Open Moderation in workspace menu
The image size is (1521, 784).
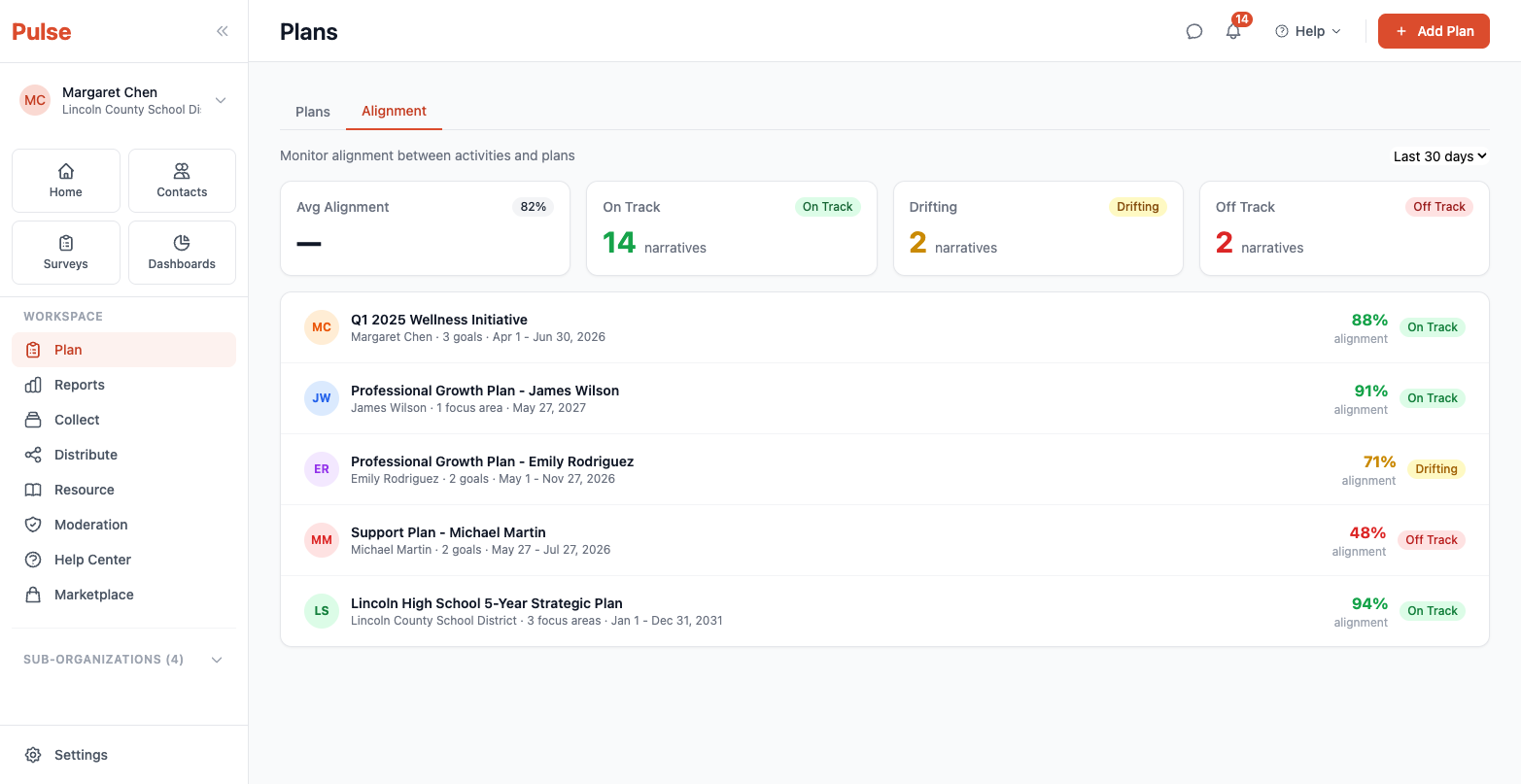pyautogui.click(x=123, y=525)
